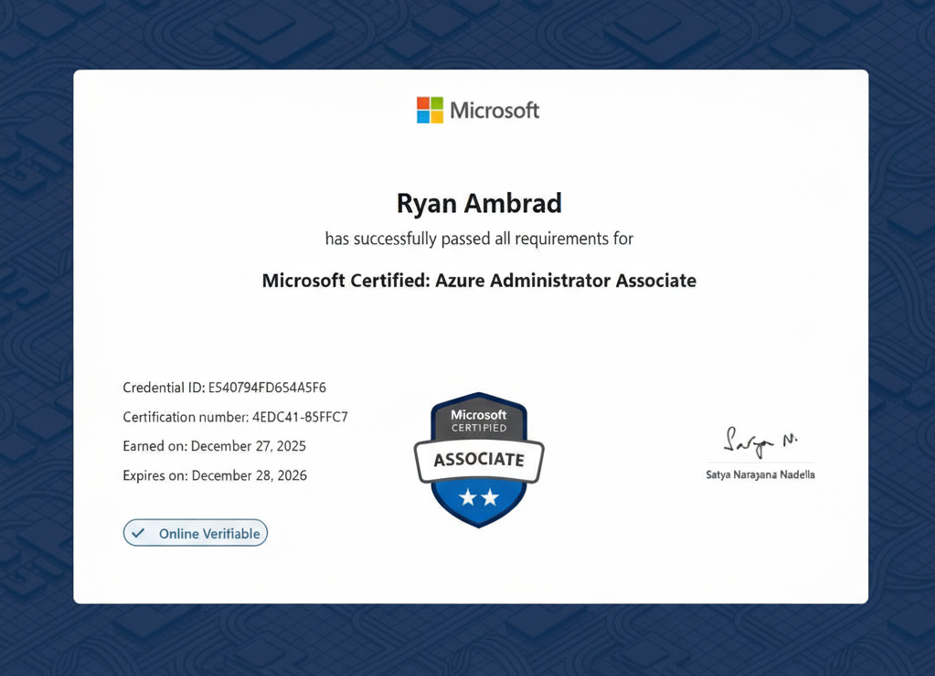Click the Credential ID value E540794FD654A5F6
The width and height of the screenshot is (935, 676).
[x=267, y=387]
